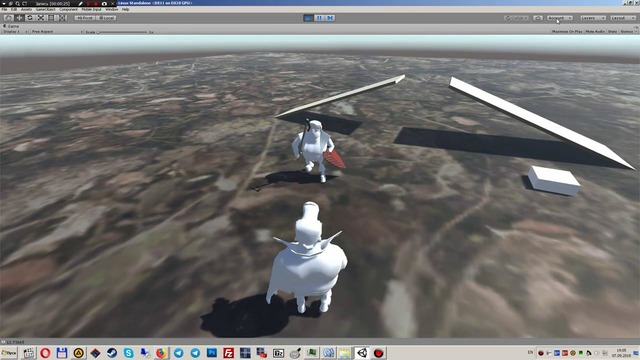Open Firefox from the taskbar
This screenshot has height=360, width=640.
point(162,353)
